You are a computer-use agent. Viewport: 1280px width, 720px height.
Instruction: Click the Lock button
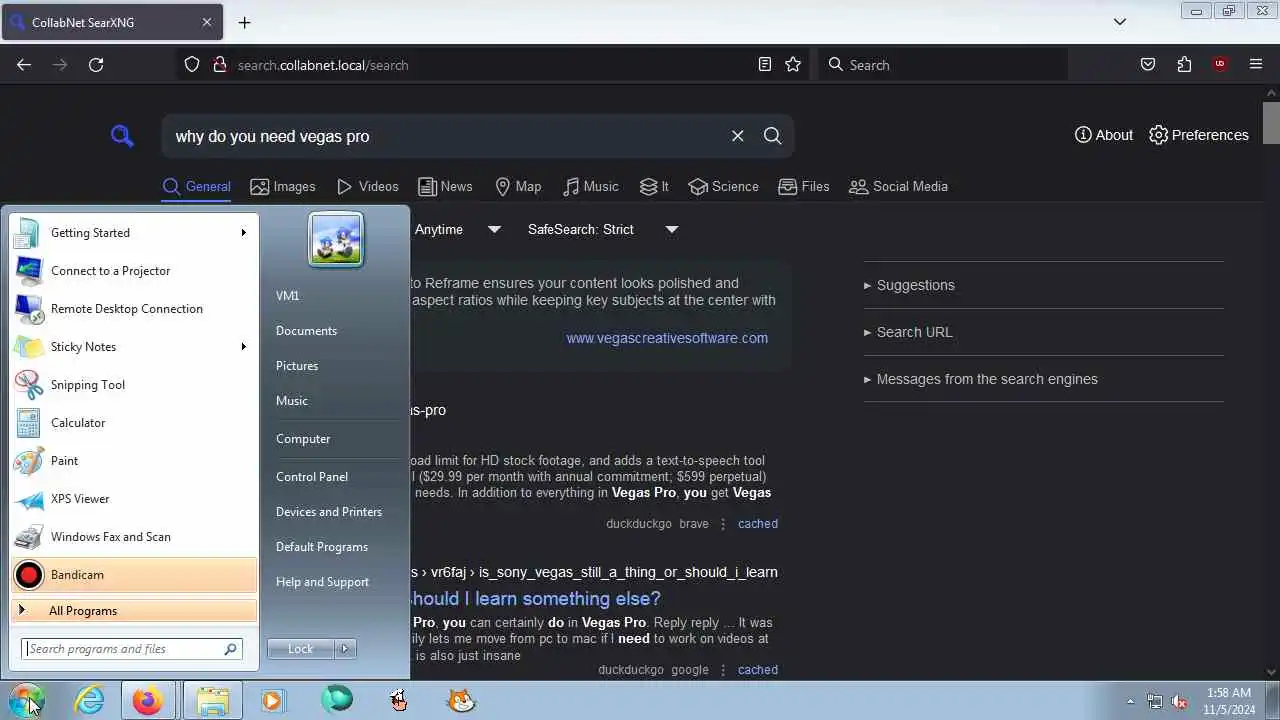tap(301, 648)
